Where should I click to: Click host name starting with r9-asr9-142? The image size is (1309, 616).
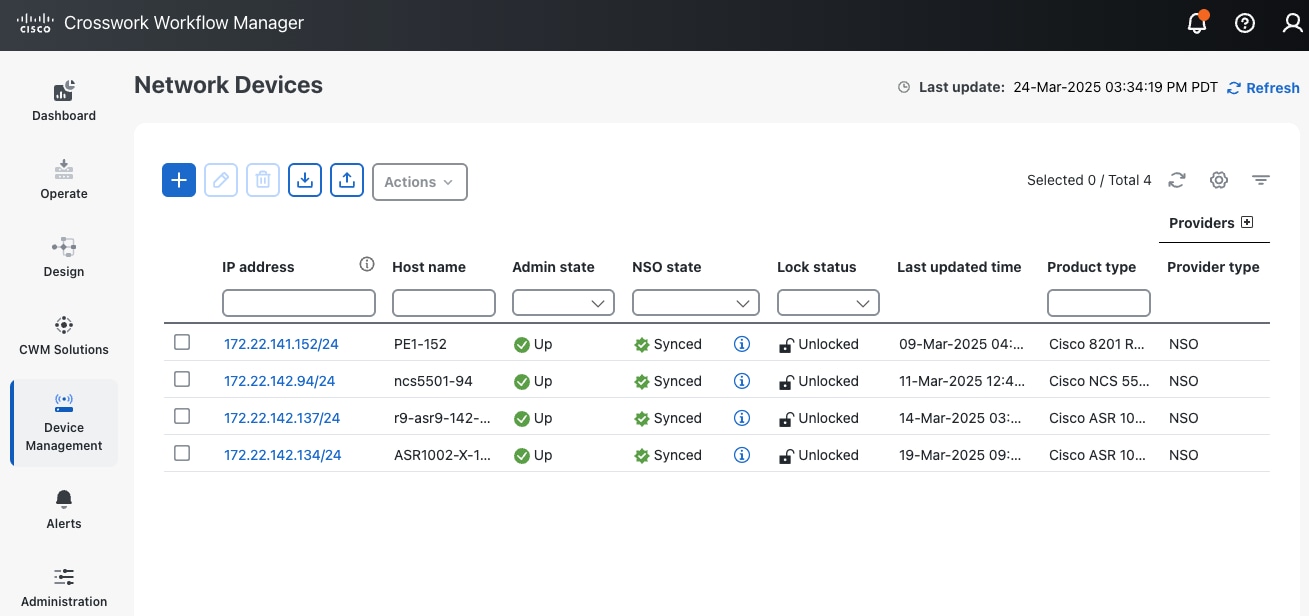tap(442, 418)
